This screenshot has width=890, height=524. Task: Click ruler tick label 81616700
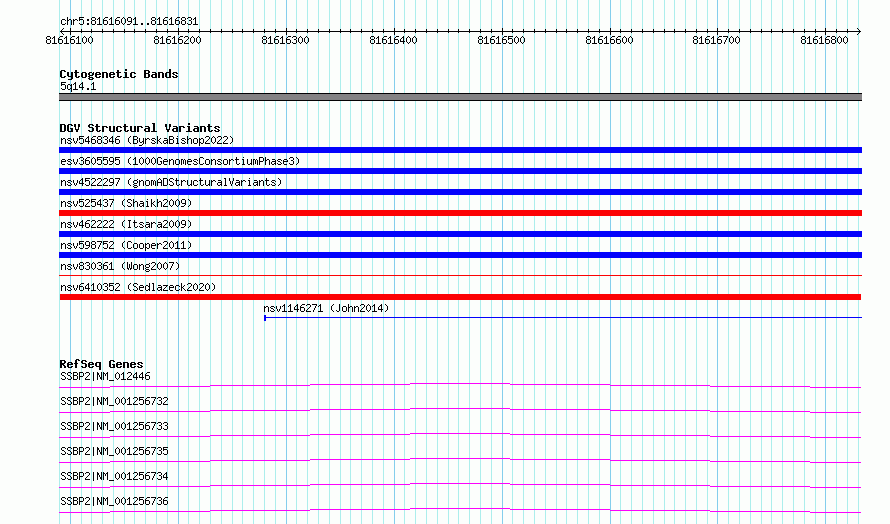point(716,40)
